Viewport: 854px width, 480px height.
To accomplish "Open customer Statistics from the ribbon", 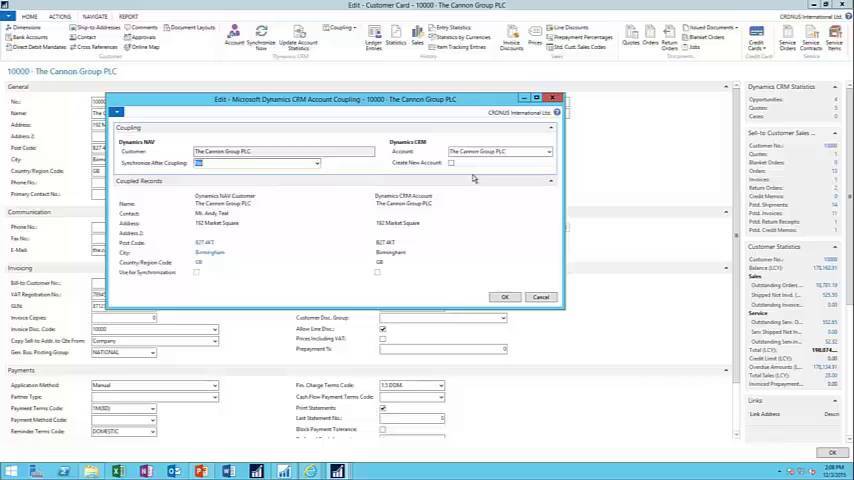I will pos(396,35).
